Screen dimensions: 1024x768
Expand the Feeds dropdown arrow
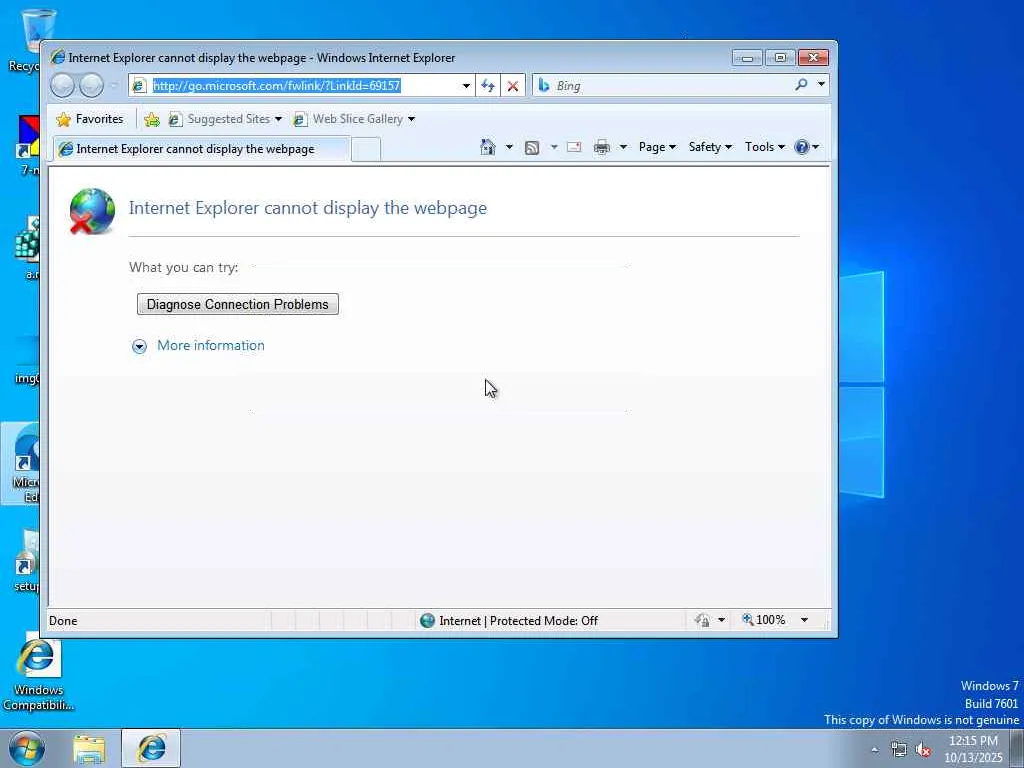click(x=554, y=147)
